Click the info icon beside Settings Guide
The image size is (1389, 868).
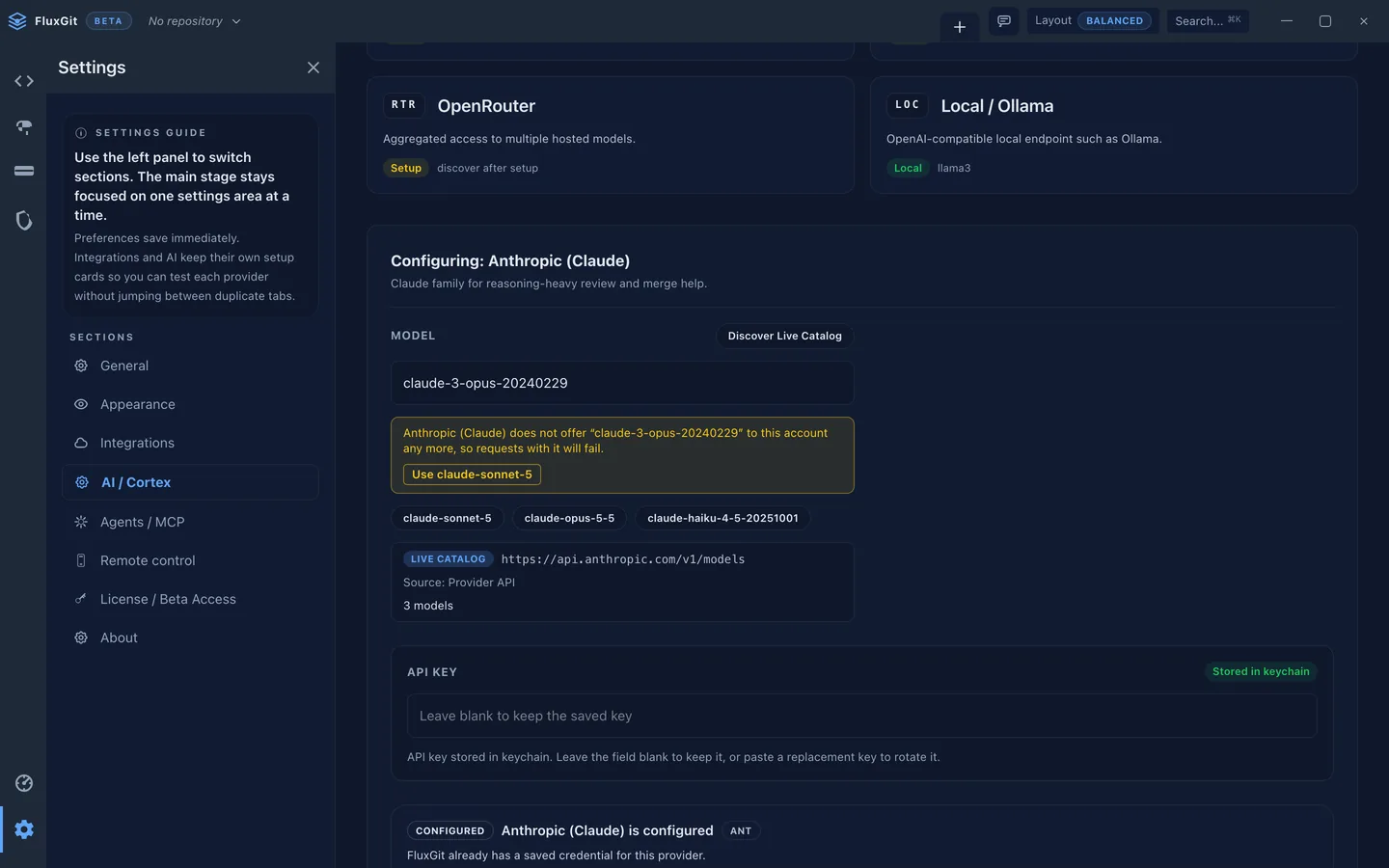coord(81,133)
